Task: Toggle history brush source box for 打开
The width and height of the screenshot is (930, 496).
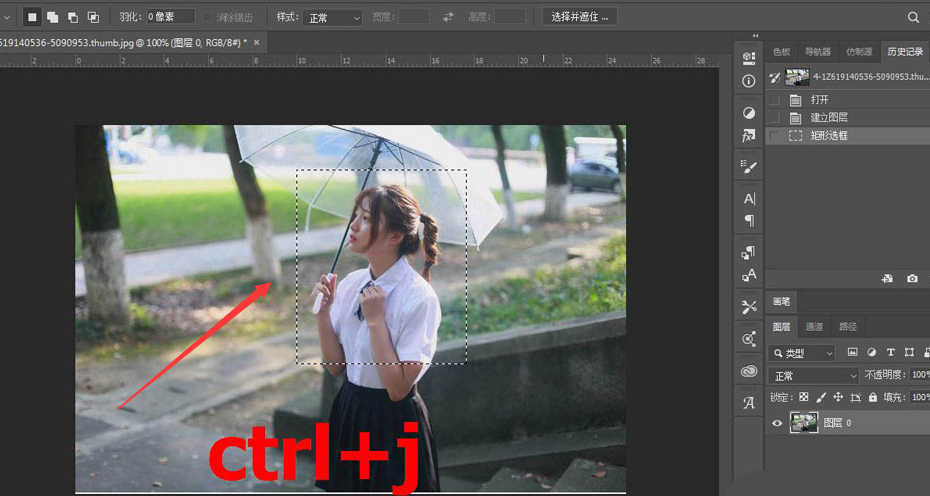Action: 775,100
